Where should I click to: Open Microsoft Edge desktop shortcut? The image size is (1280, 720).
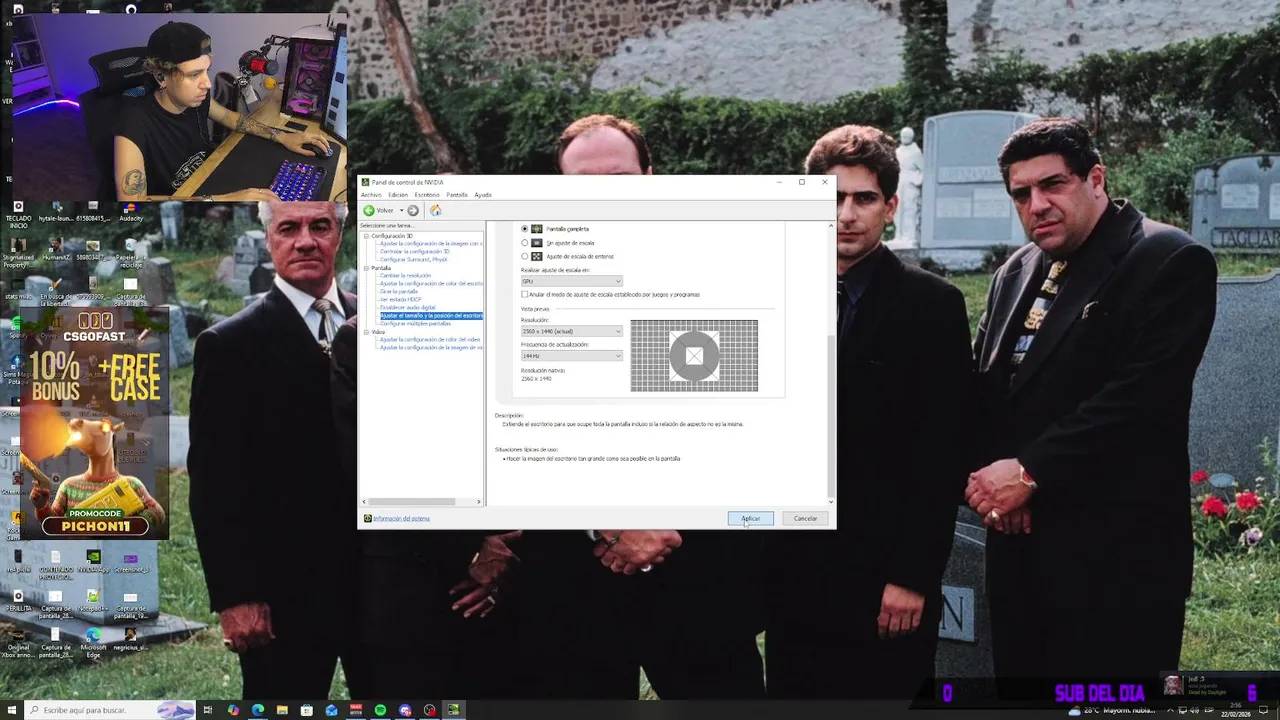[x=93, y=640]
